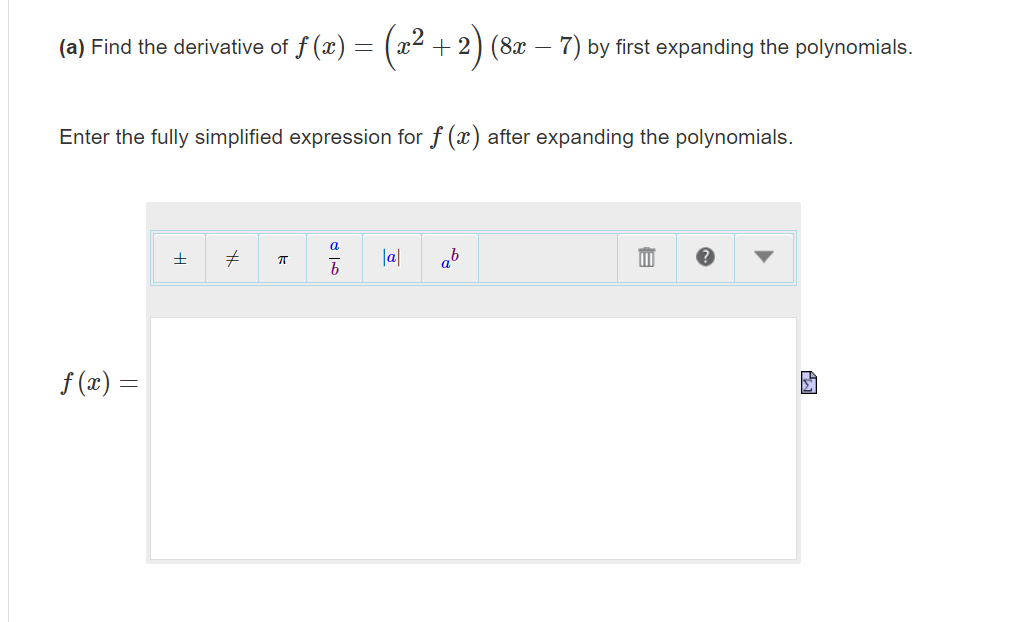
Task: Insert the plus-minus symbol
Action: point(178,257)
